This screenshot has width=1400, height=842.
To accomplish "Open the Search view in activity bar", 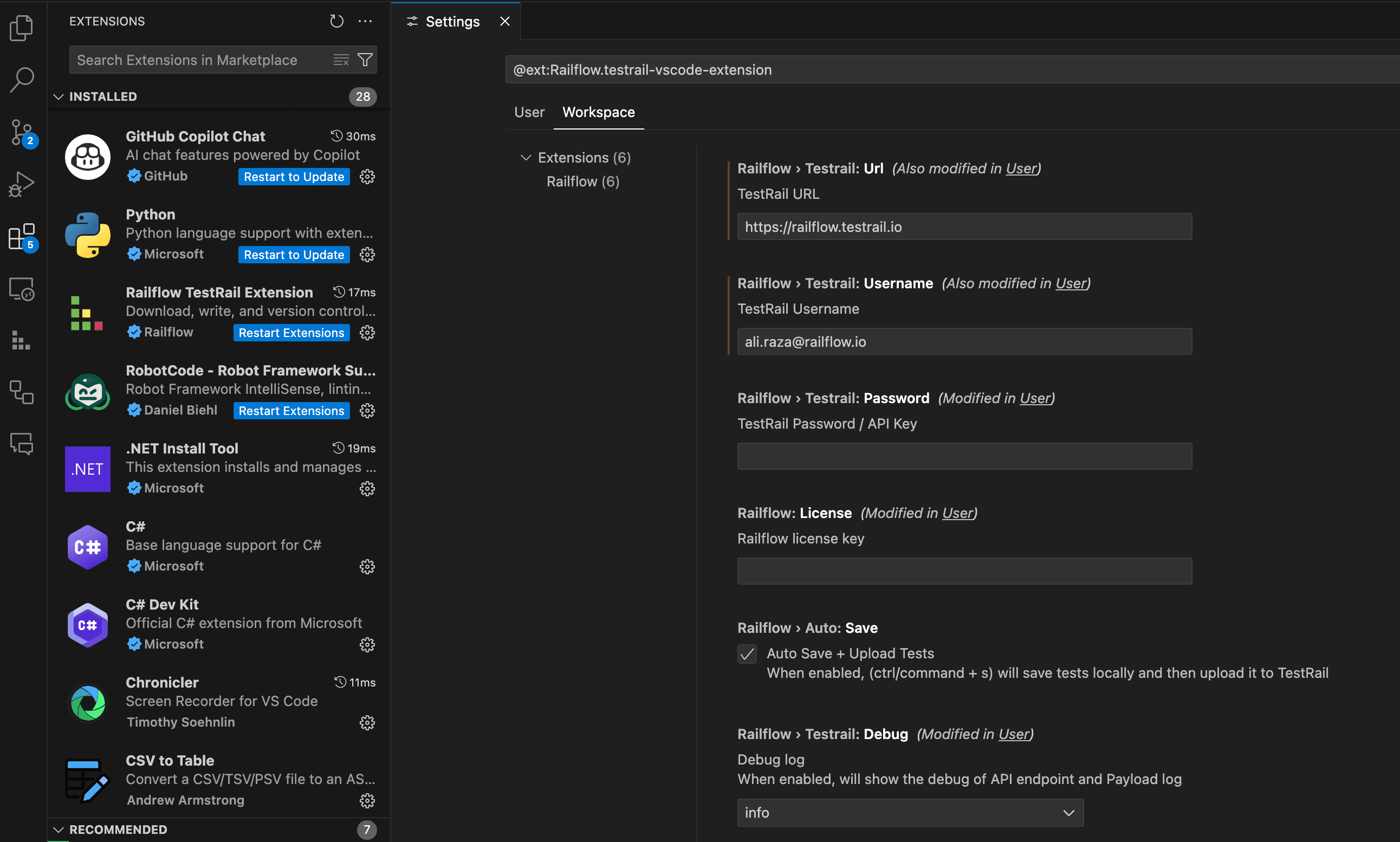I will 22,80.
